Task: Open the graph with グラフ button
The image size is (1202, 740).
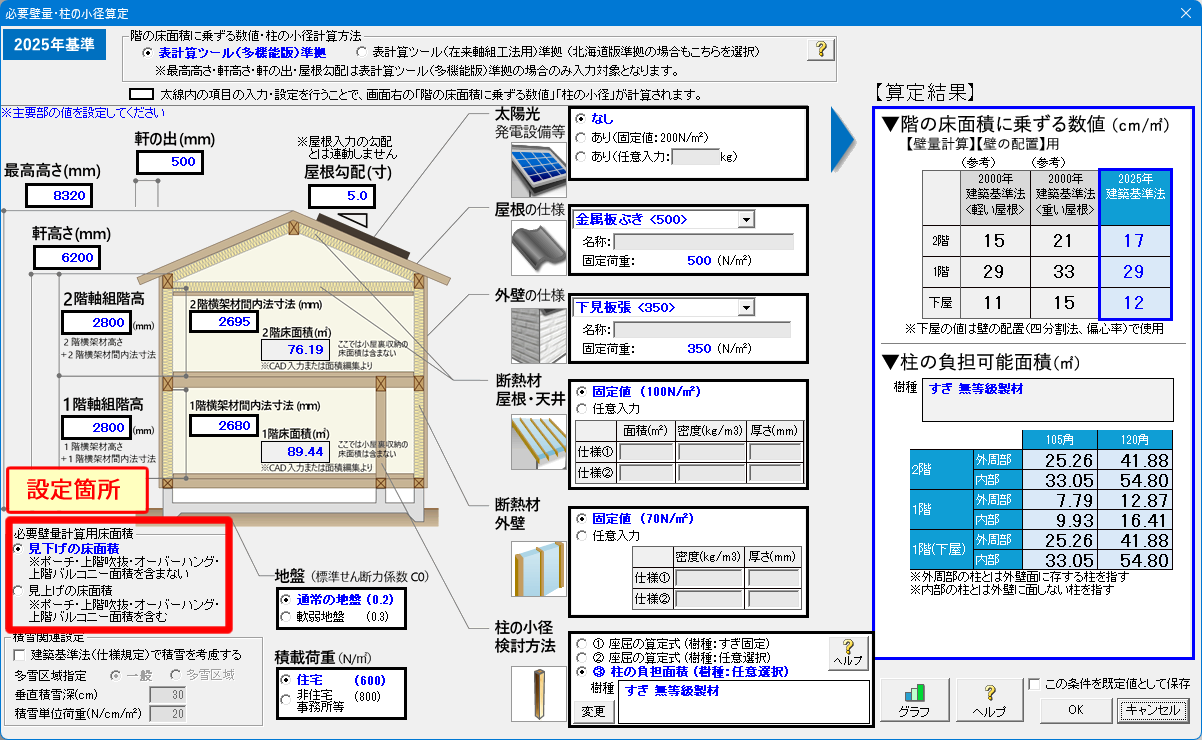Action: tap(914, 699)
